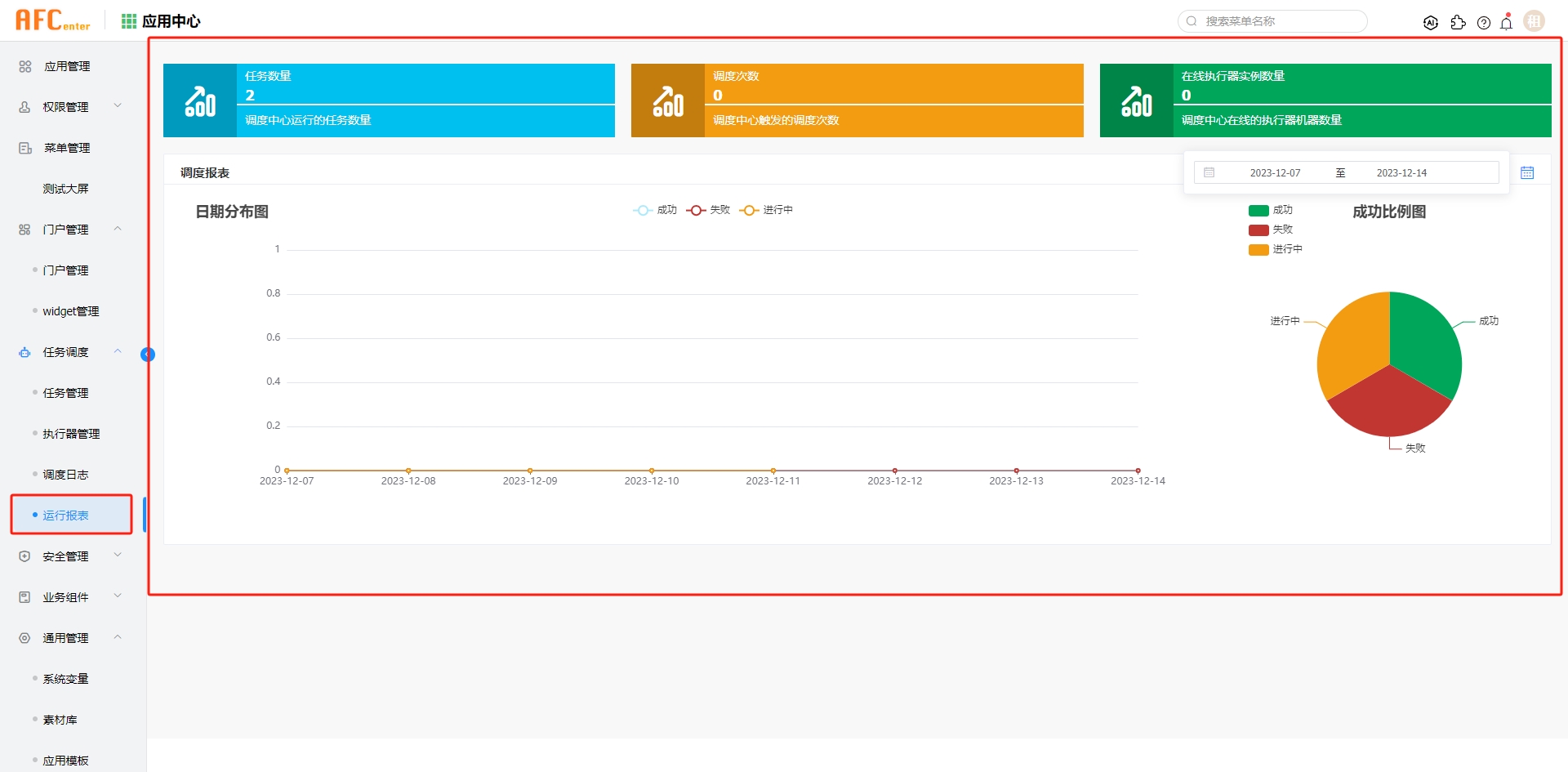
Task: Click start date 2023-12-07 field
Action: 1275,172
